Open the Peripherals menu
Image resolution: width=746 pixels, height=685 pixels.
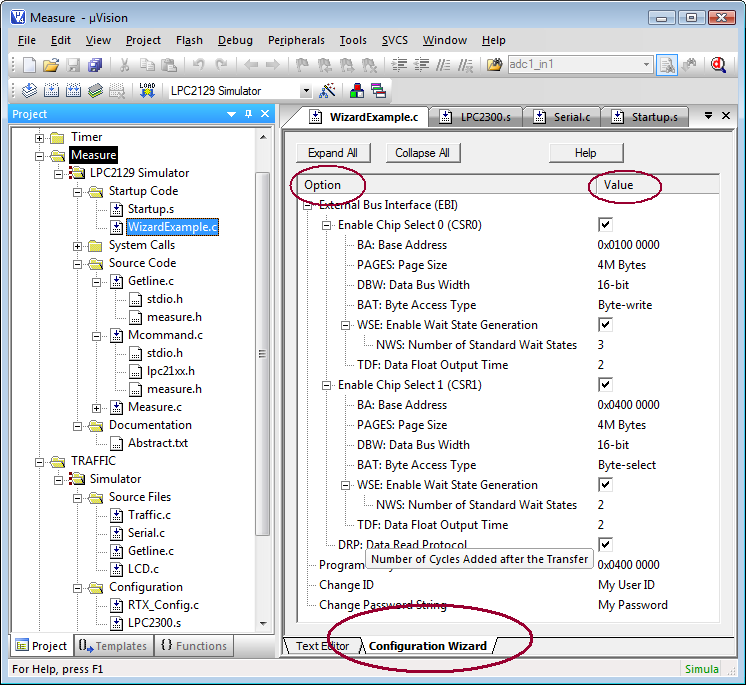[x=296, y=40]
